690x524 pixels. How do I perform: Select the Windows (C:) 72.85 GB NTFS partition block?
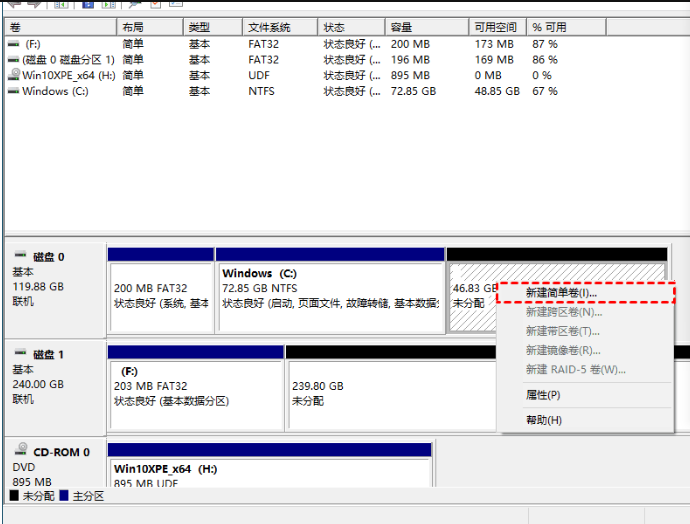click(x=331, y=296)
